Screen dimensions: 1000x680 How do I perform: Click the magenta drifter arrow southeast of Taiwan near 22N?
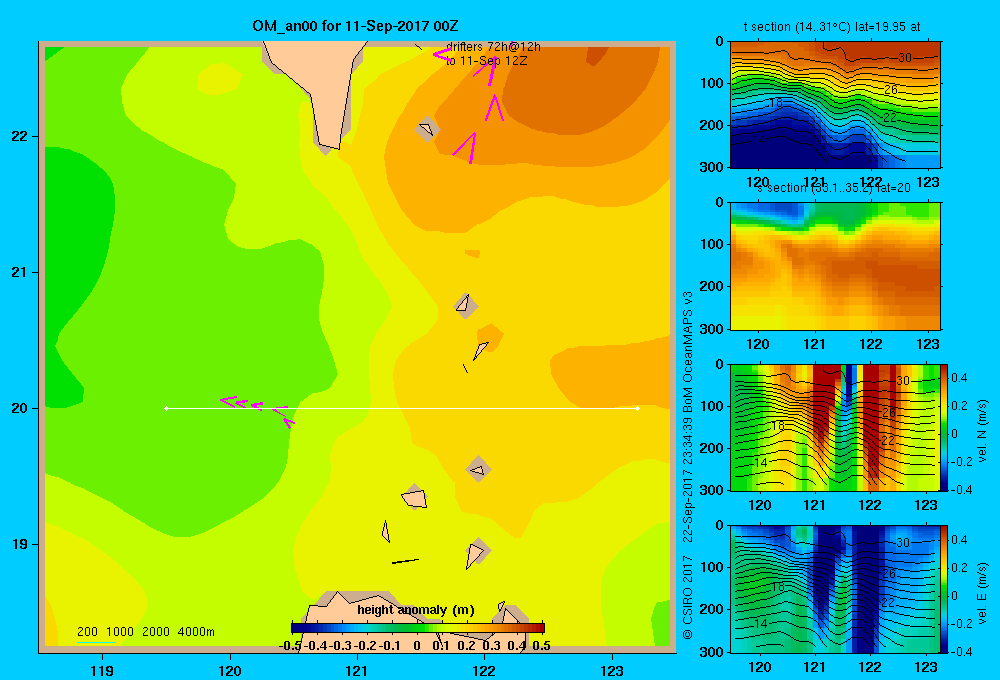click(466, 147)
